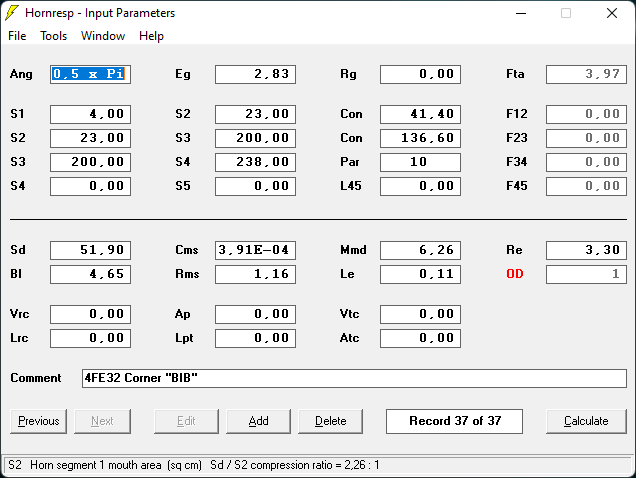Click the red OD label
The height and width of the screenshot is (478, 636).
pyautogui.click(x=515, y=274)
